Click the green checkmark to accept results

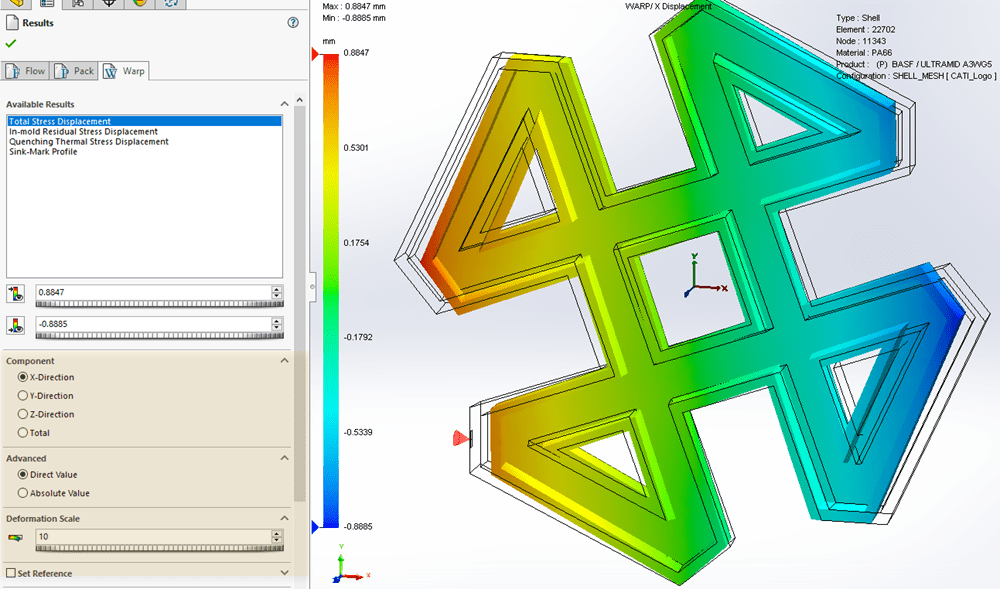[x=11, y=44]
